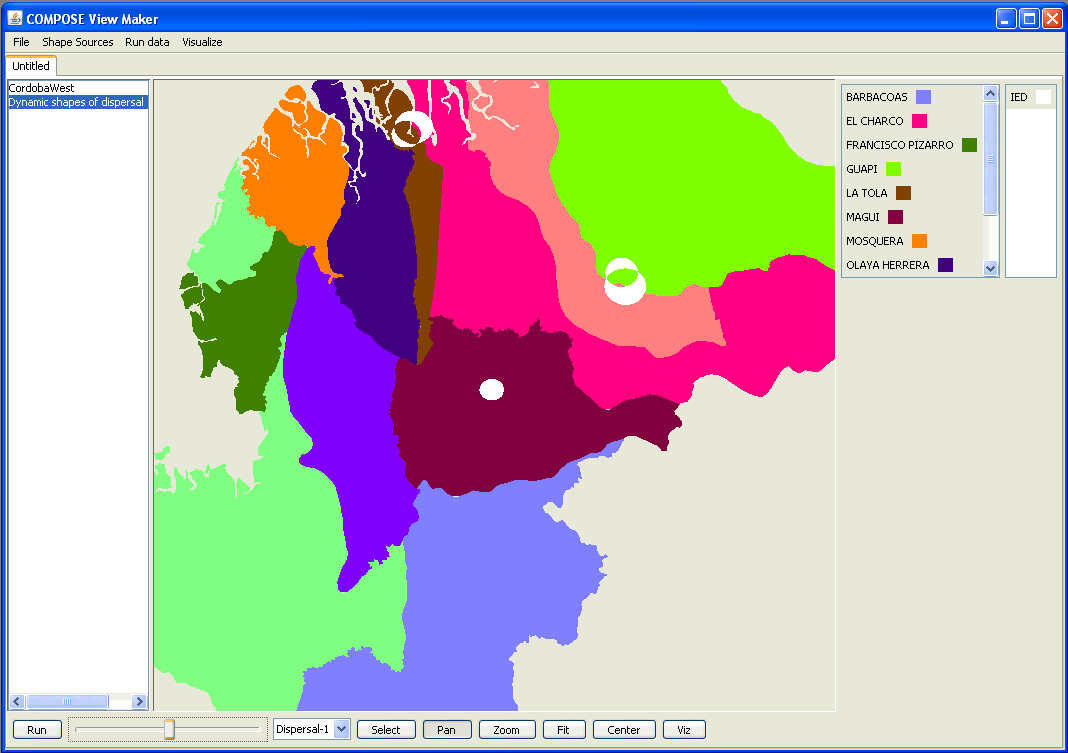Viewport: 1068px width, 753px height.
Task: Open the Shape Sources menu
Action: 77,42
